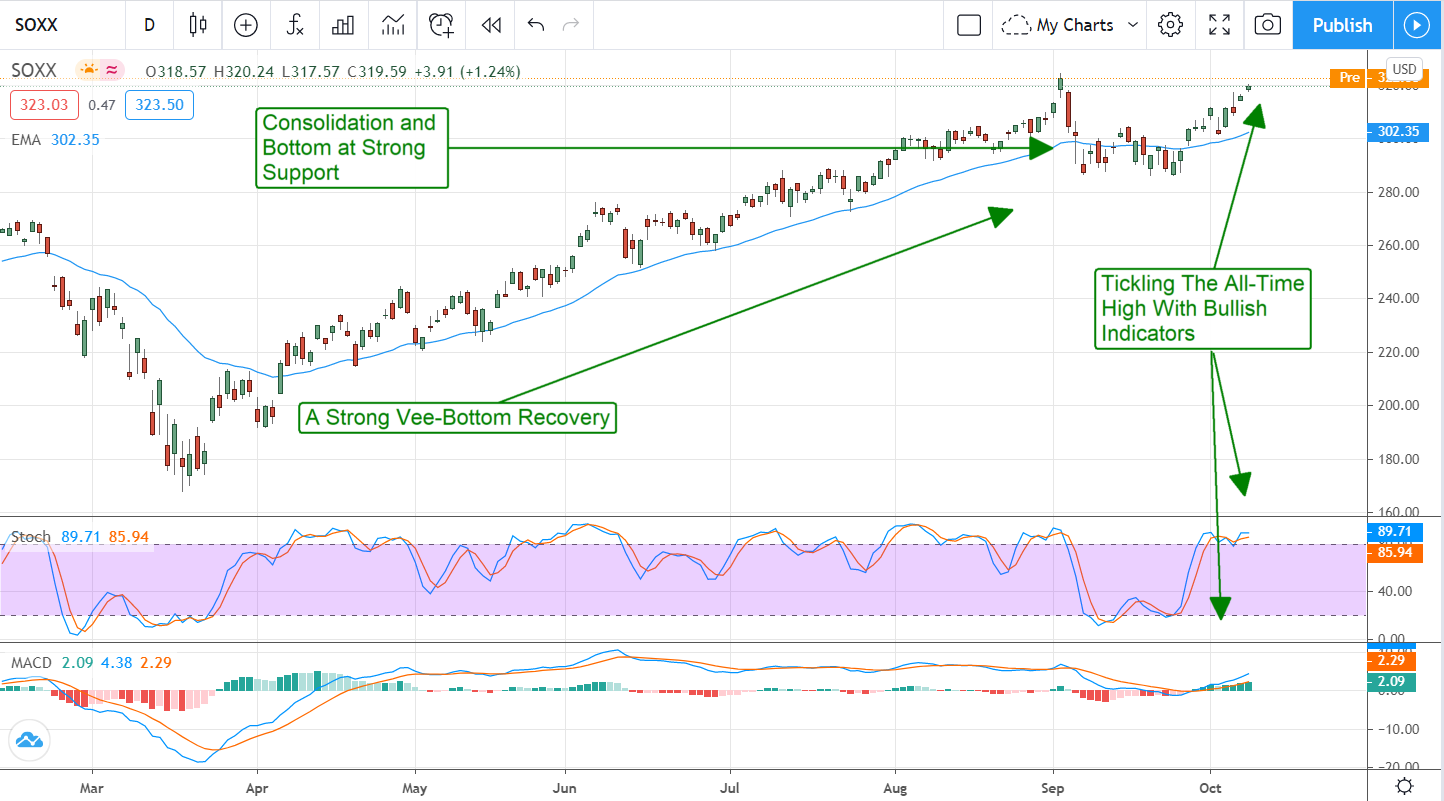This screenshot has width=1444, height=801.
Task: Open the Indicator Templates menu
Action: pos(393,25)
